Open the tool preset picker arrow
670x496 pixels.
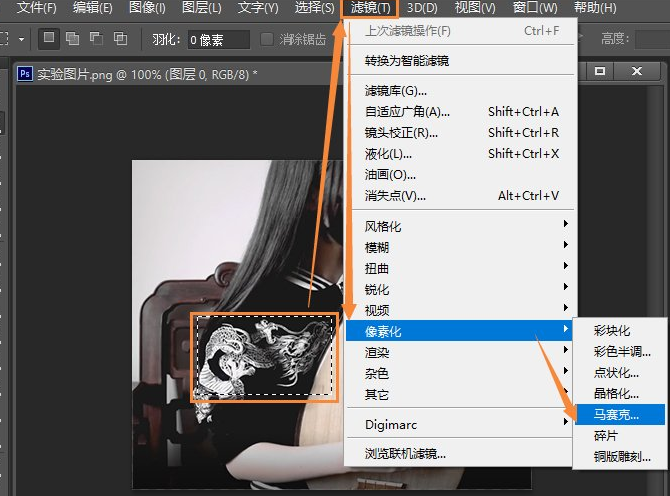coord(21,39)
